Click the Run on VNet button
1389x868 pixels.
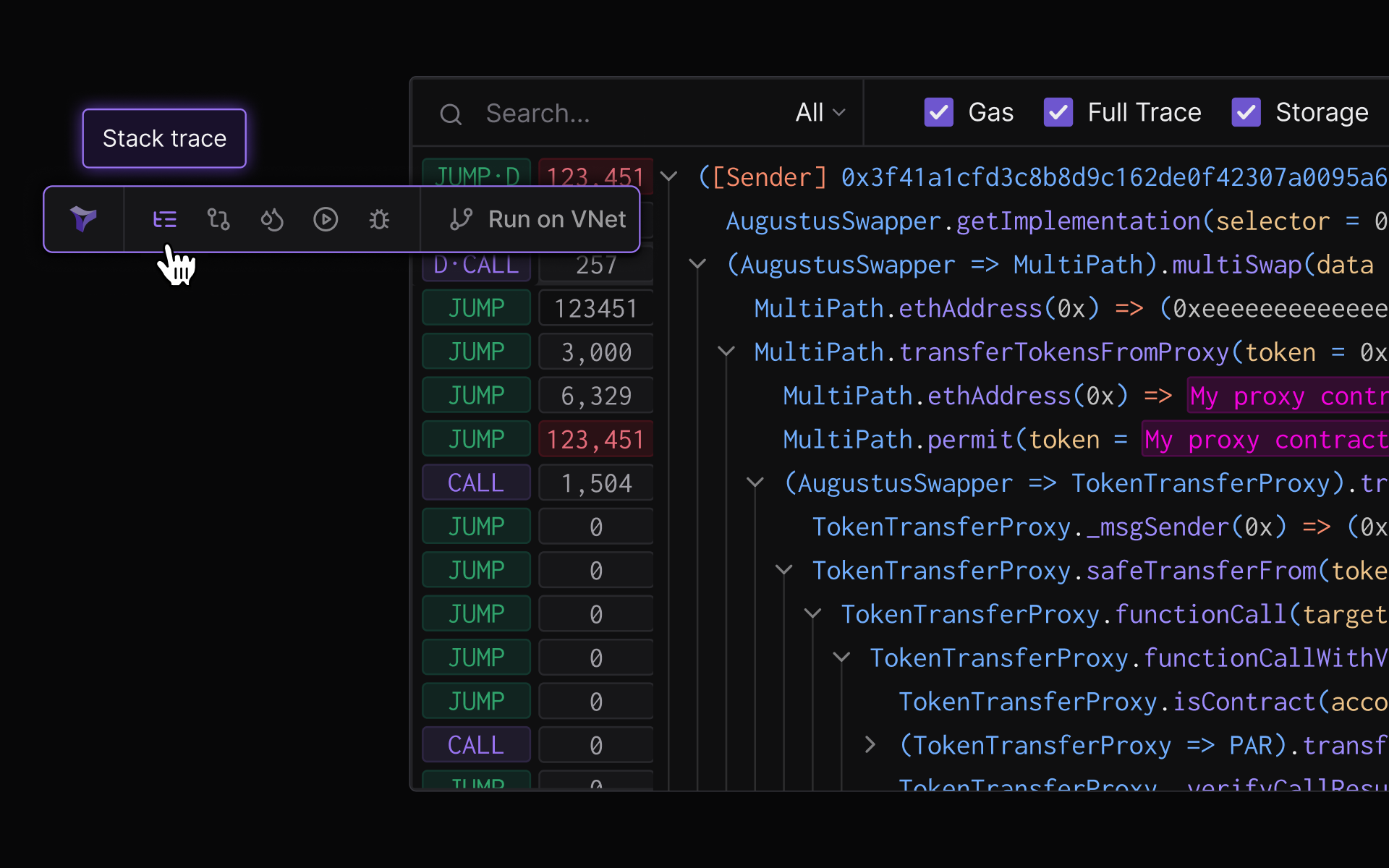point(556,218)
